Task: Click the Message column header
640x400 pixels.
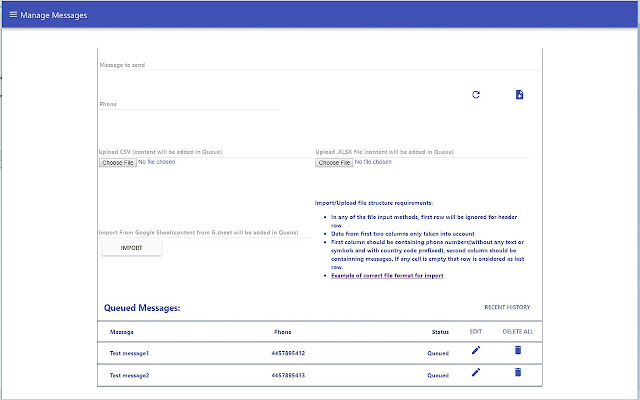Action: click(x=122, y=331)
